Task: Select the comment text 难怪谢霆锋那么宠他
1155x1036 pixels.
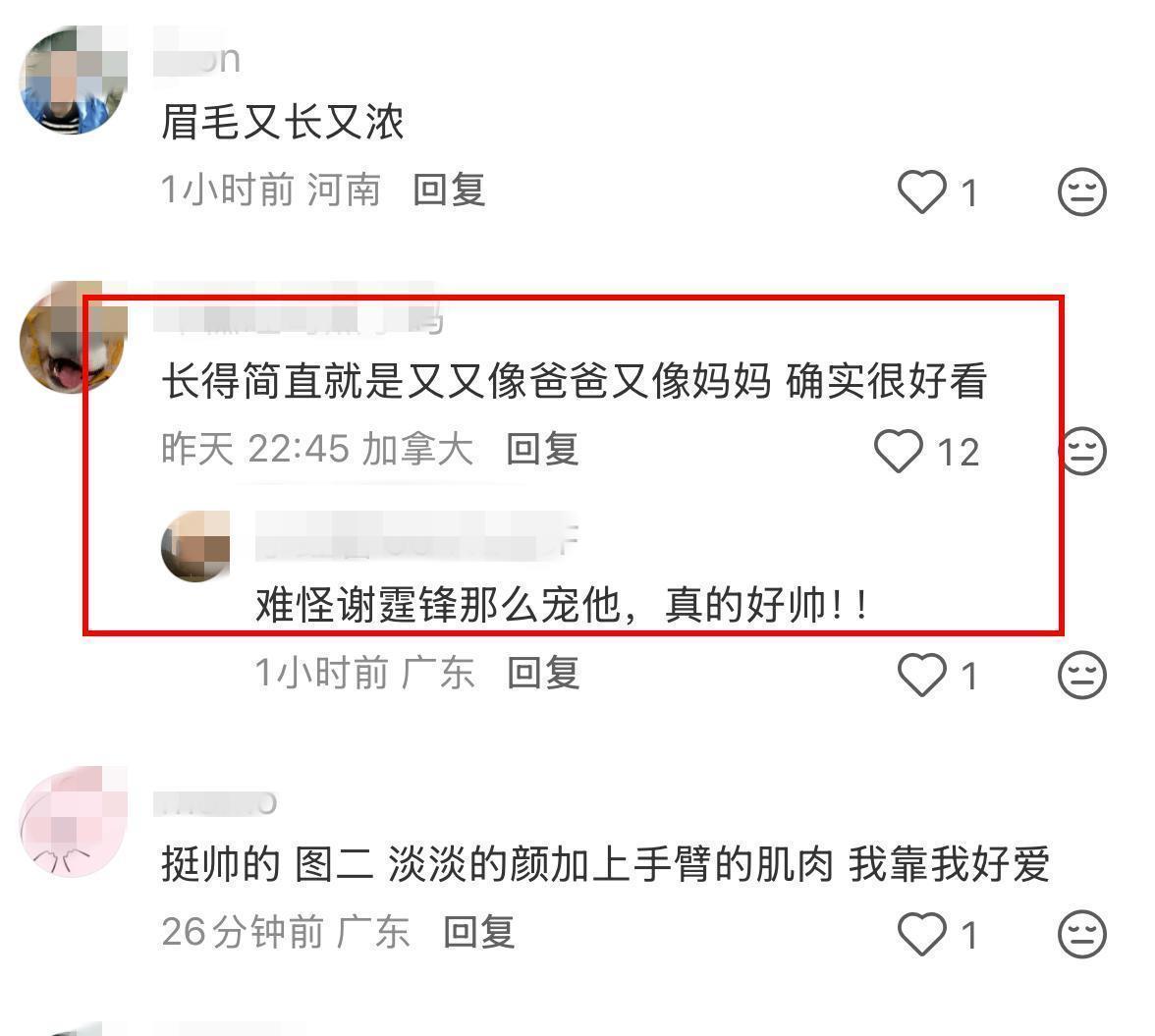Action: coord(439,605)
